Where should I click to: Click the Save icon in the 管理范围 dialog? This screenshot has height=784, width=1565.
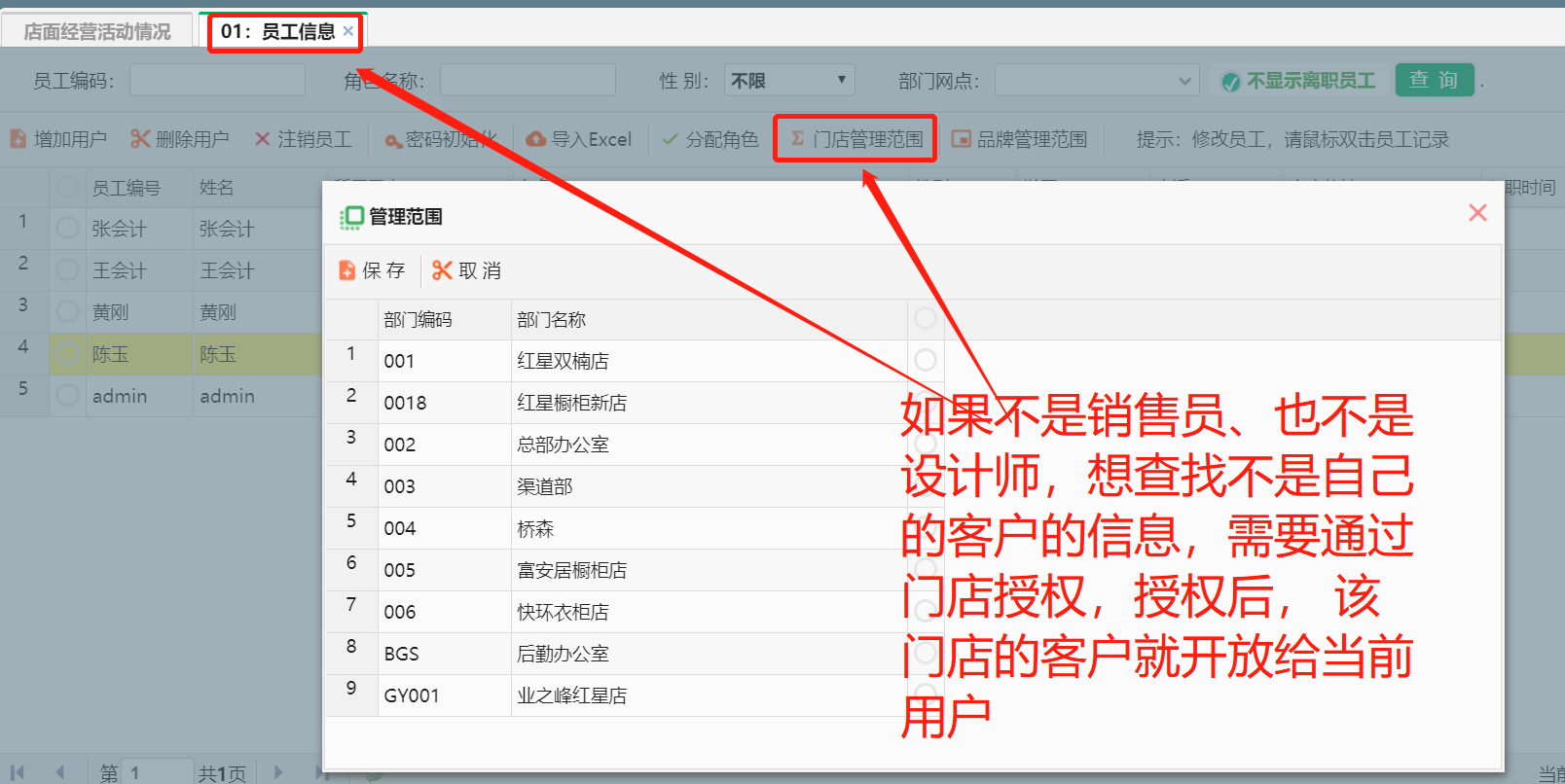[347, 270]
